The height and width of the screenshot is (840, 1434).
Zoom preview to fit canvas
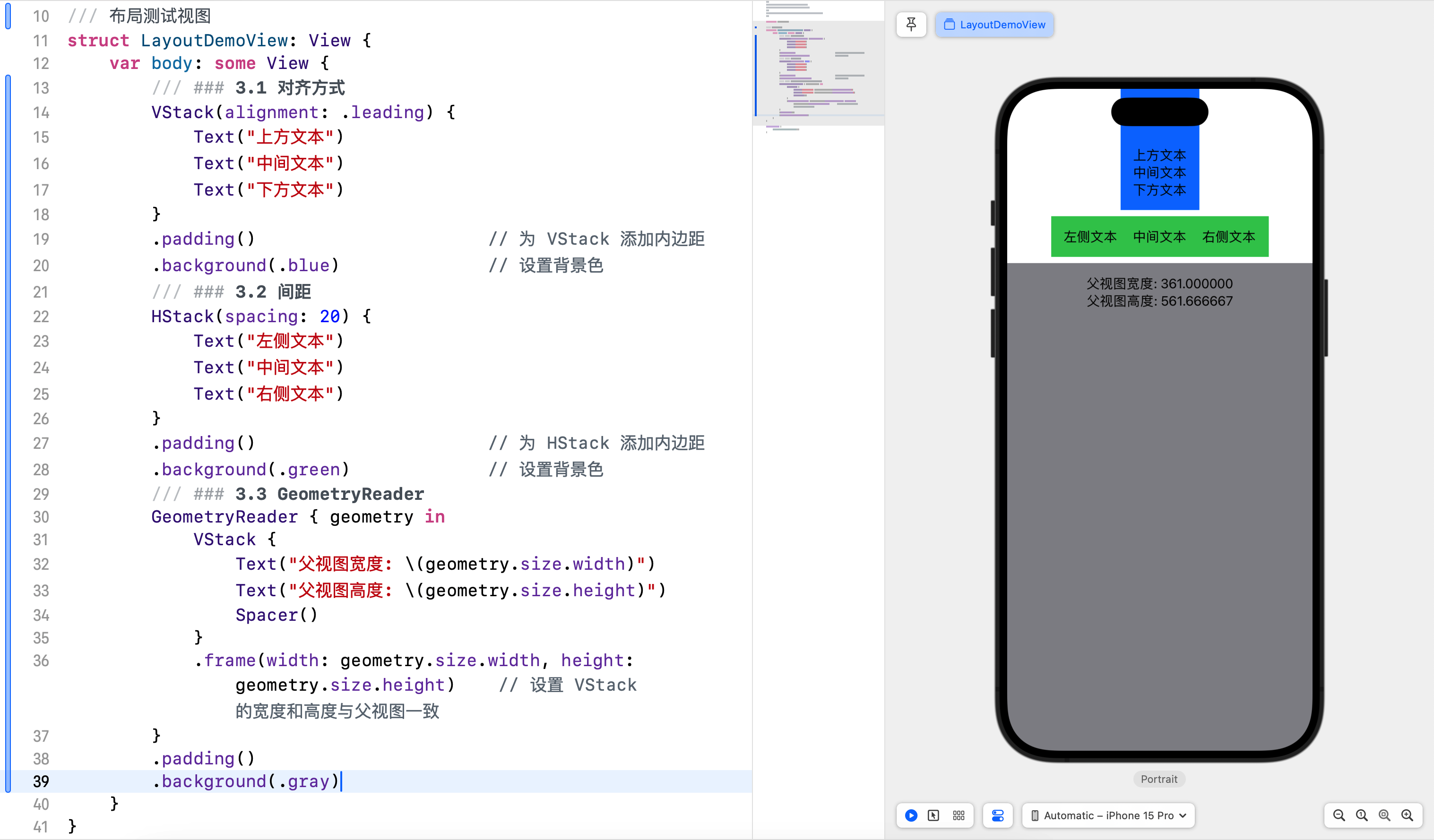point(1384,815)
